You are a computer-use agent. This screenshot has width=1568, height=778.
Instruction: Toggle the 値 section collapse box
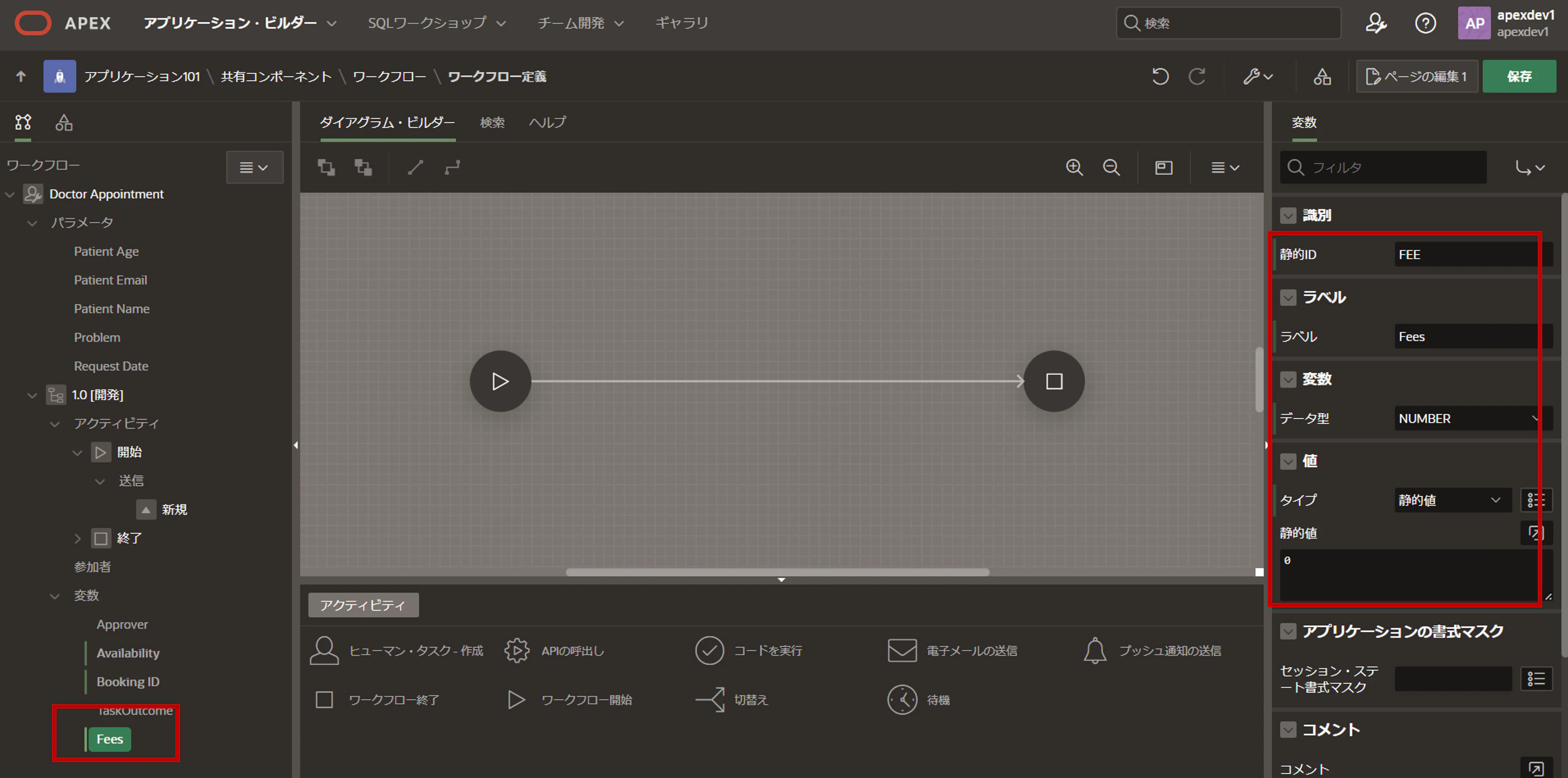[1288, 461]
